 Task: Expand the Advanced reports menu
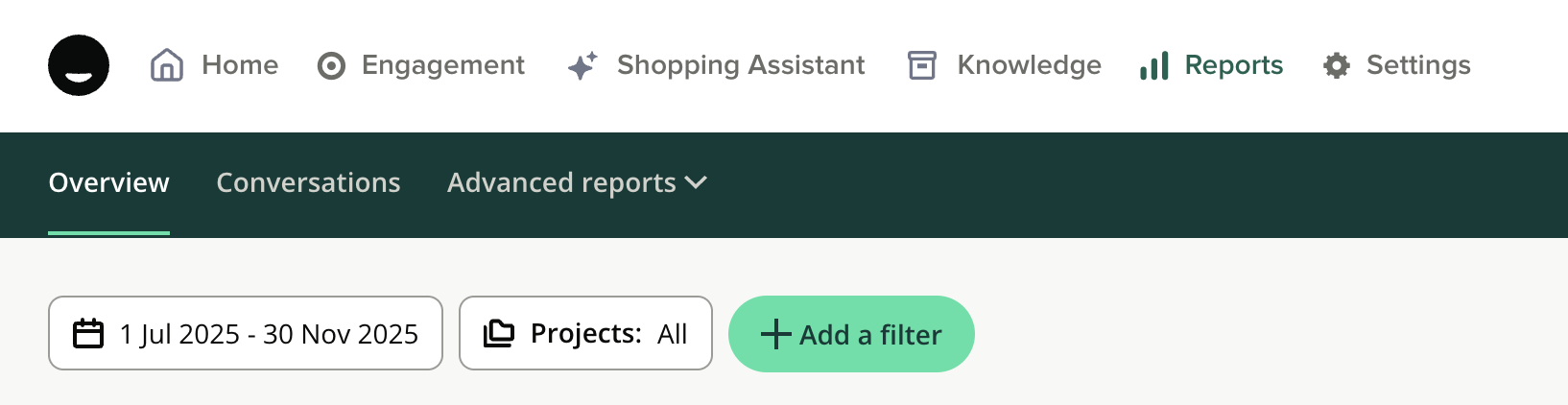(561, 182)
